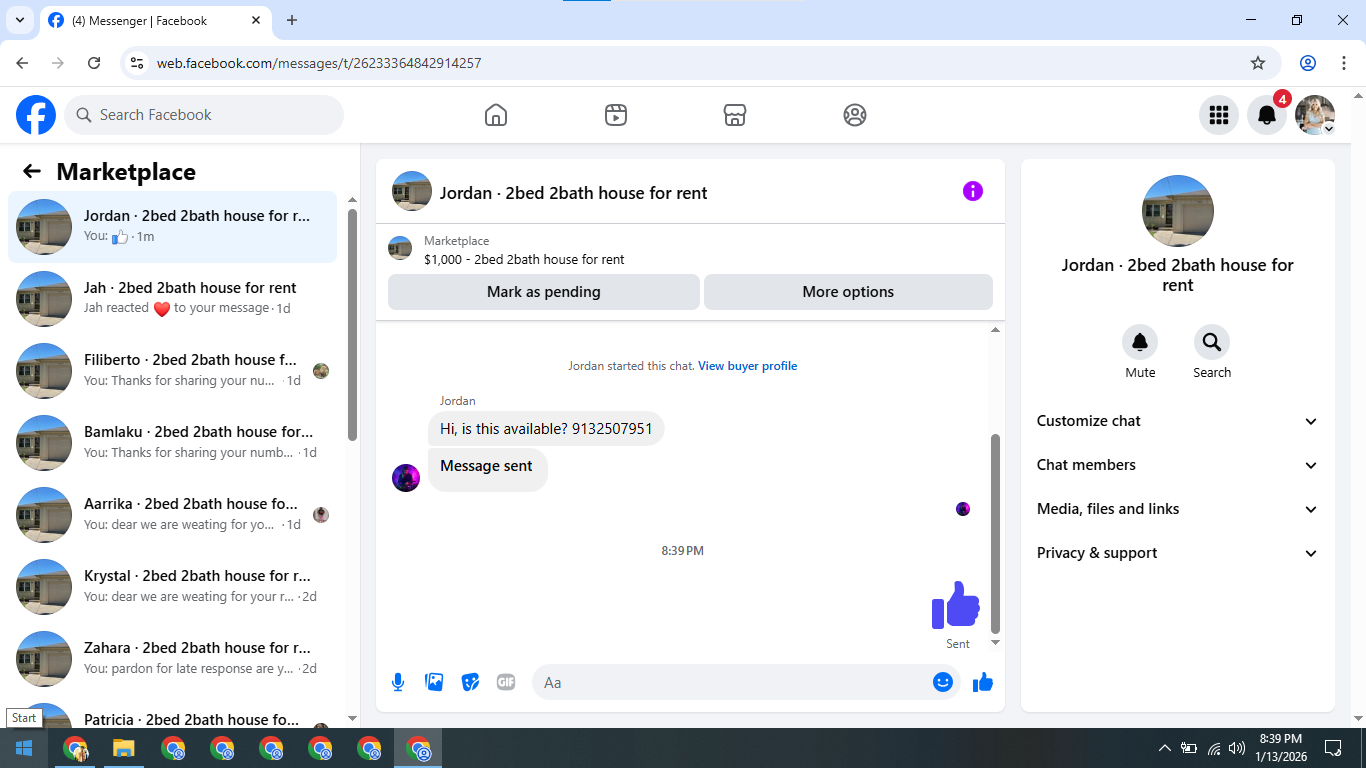Image resolution: width=1366 pixels, height=768 pixels.
Task: Bookmark this page with the star icon
Action: [x=1258, y=63]
